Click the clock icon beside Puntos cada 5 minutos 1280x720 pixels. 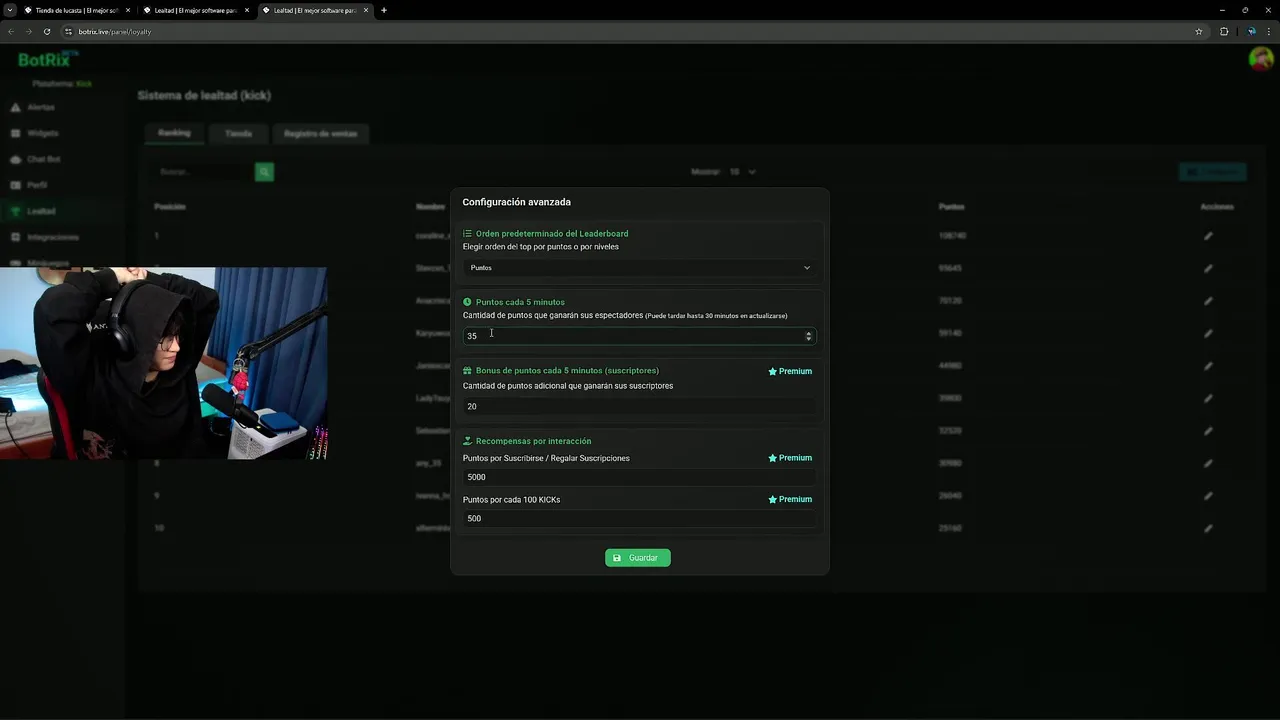pos(467,302)
